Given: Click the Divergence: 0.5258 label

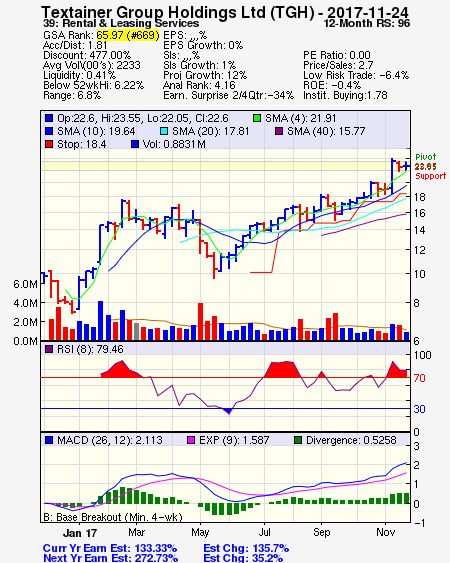Looking at the screenshot, I should tap(351, 440).
